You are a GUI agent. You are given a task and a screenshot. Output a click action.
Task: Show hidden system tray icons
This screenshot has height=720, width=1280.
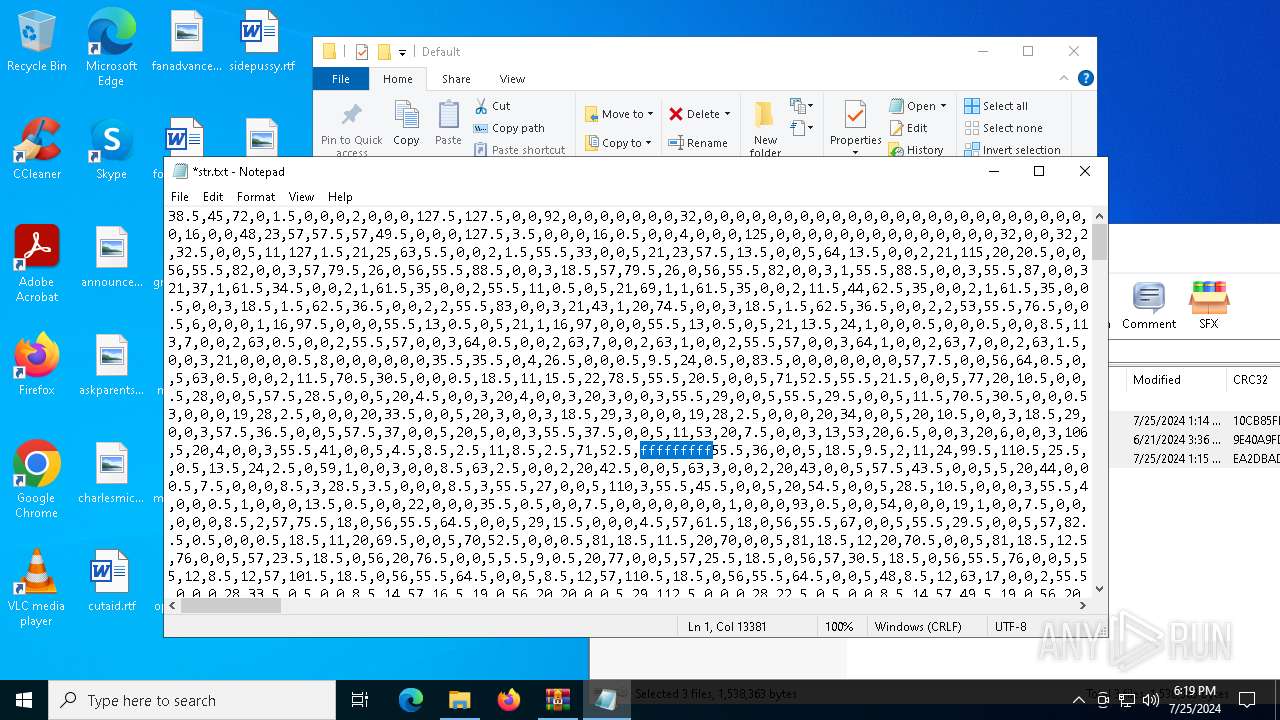tap(1078, 700)
